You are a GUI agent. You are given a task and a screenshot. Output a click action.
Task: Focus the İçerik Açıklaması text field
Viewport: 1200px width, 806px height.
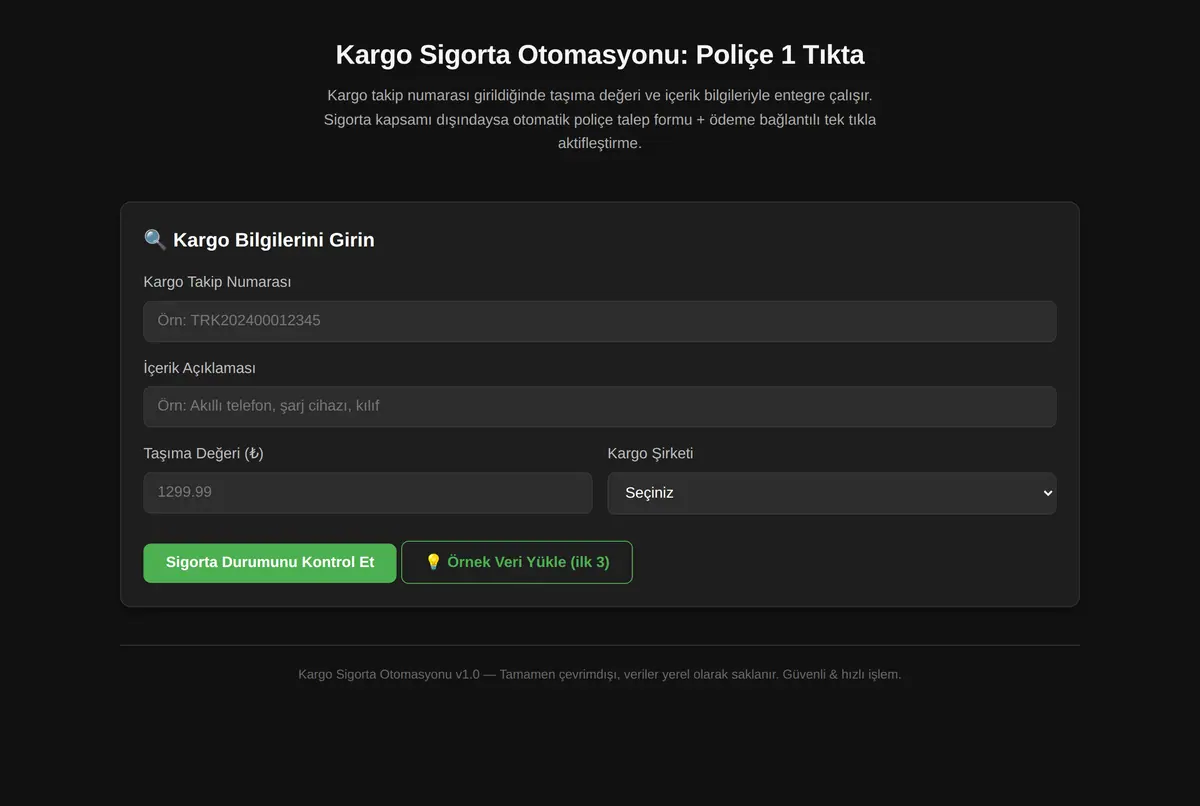(x=600, y=406)
